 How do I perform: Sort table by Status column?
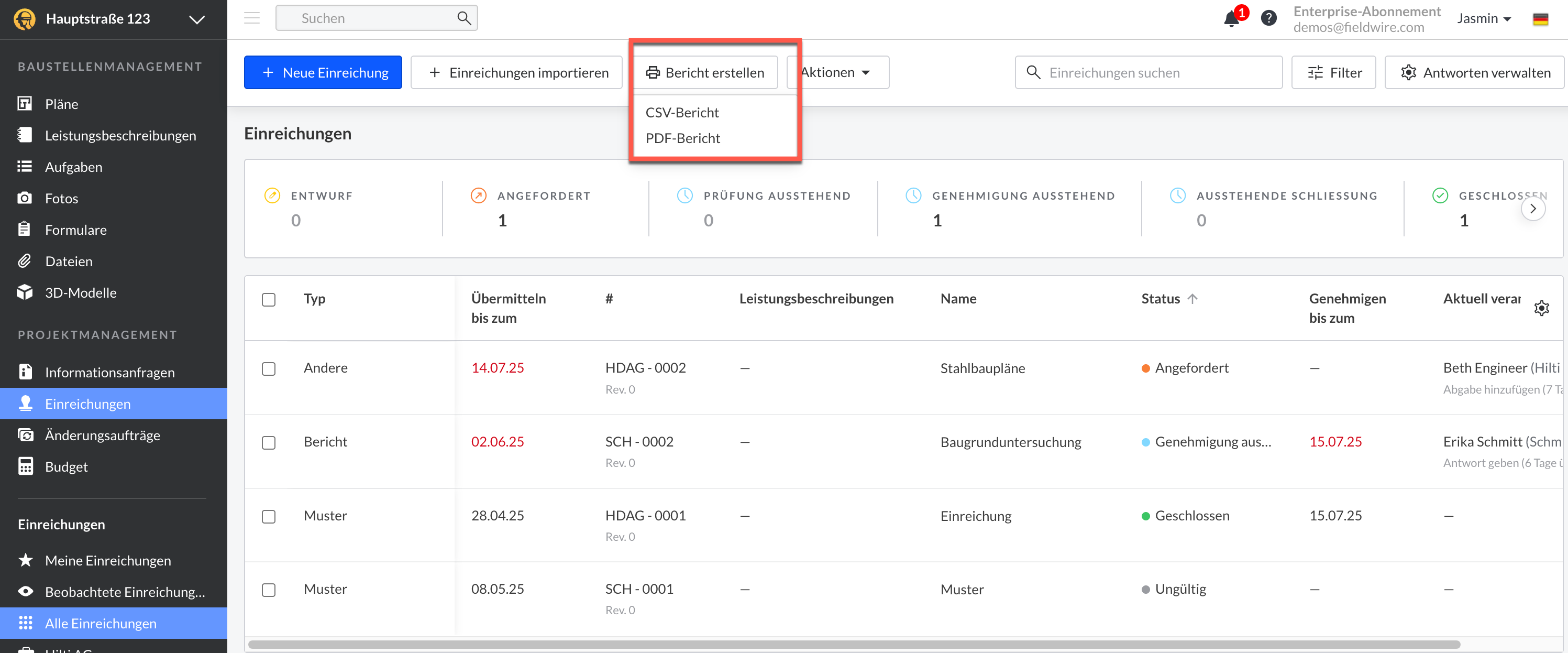(x=1169, y=299)
